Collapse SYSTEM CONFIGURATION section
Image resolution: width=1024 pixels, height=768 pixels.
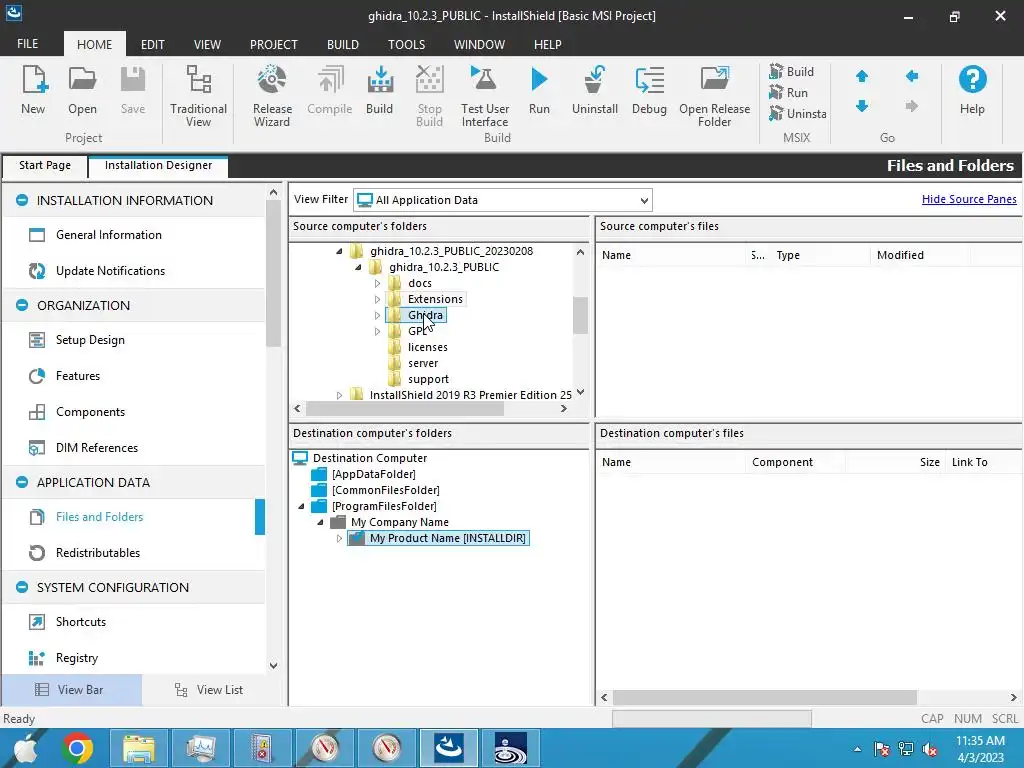(x=22, y=587)
